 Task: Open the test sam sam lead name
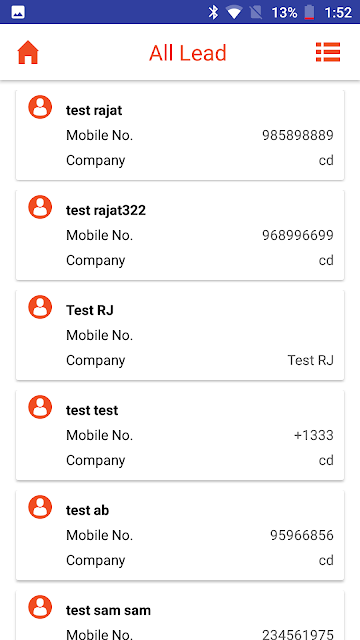point(108,610)
